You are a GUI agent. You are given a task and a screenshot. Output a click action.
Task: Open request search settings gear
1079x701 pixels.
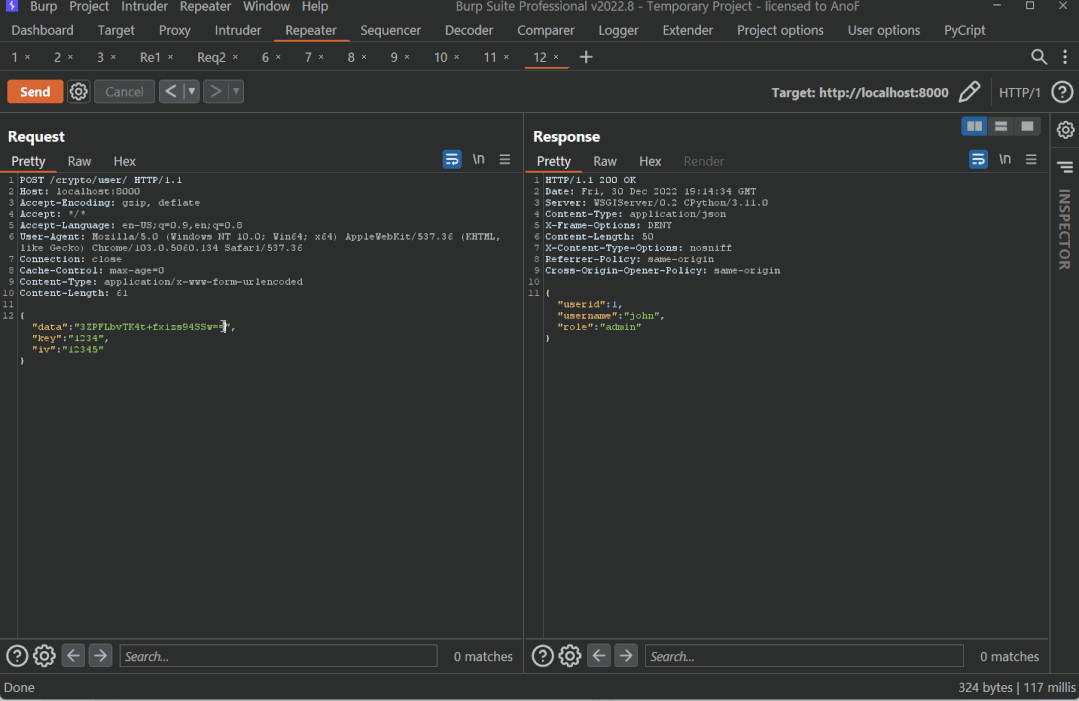(44, 656)
